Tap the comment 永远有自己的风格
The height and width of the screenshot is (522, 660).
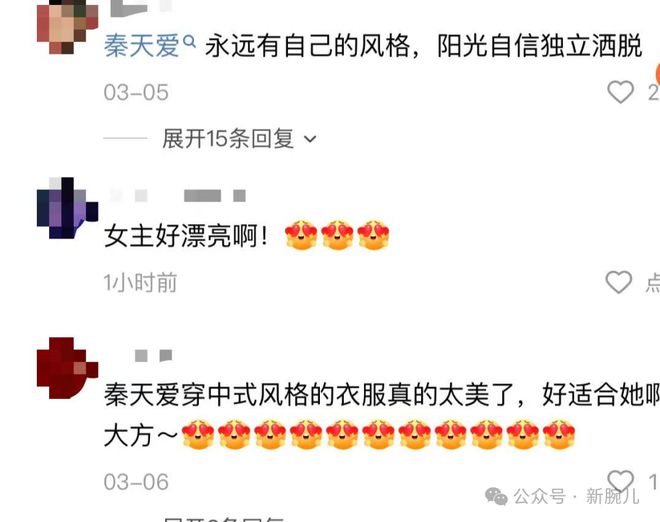[x=423, y=45]
